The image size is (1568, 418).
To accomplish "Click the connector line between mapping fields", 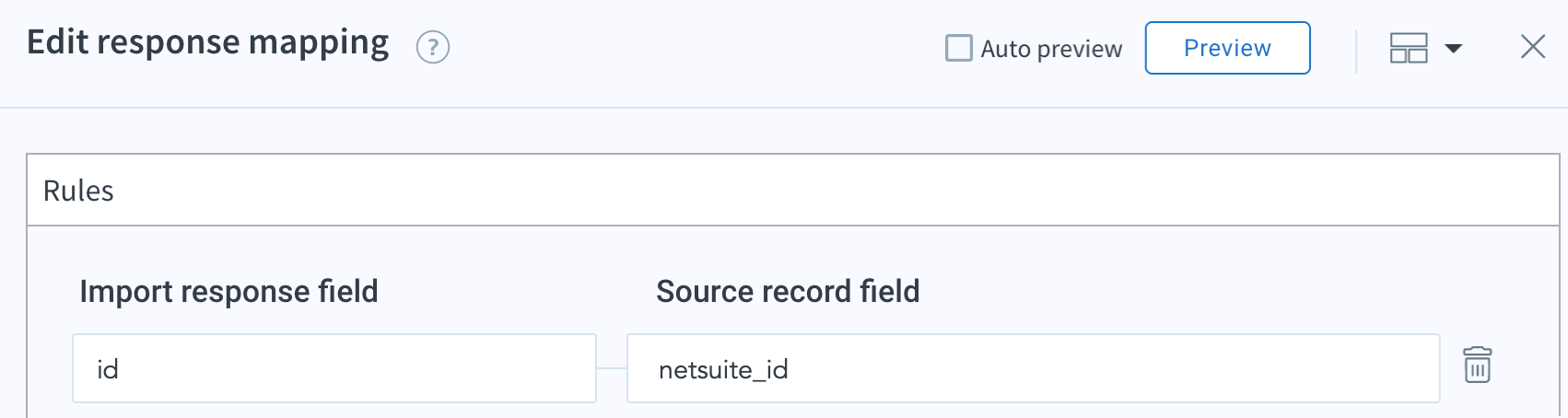I will [612, 368].
